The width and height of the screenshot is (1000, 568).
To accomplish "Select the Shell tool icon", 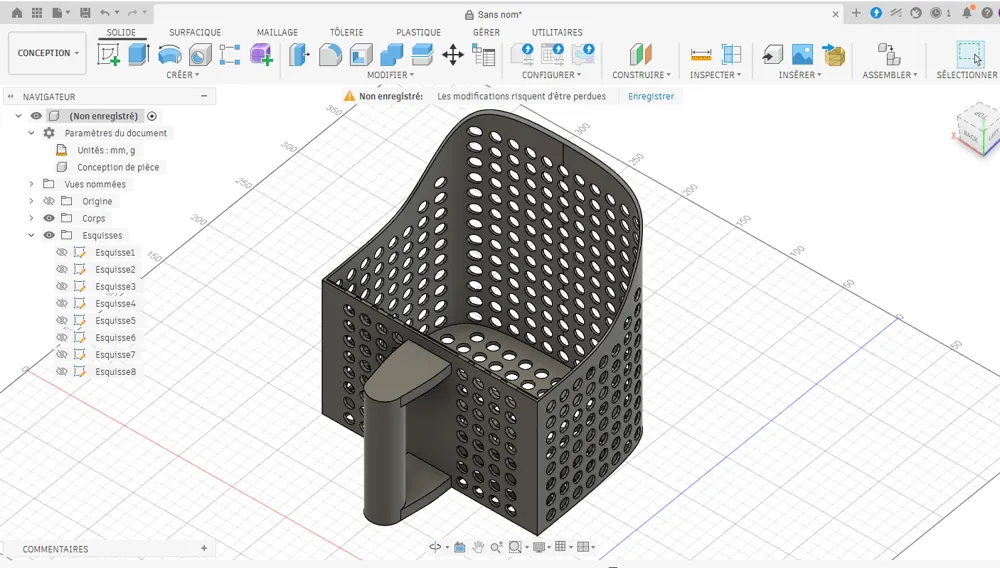I will click(360, 55).
